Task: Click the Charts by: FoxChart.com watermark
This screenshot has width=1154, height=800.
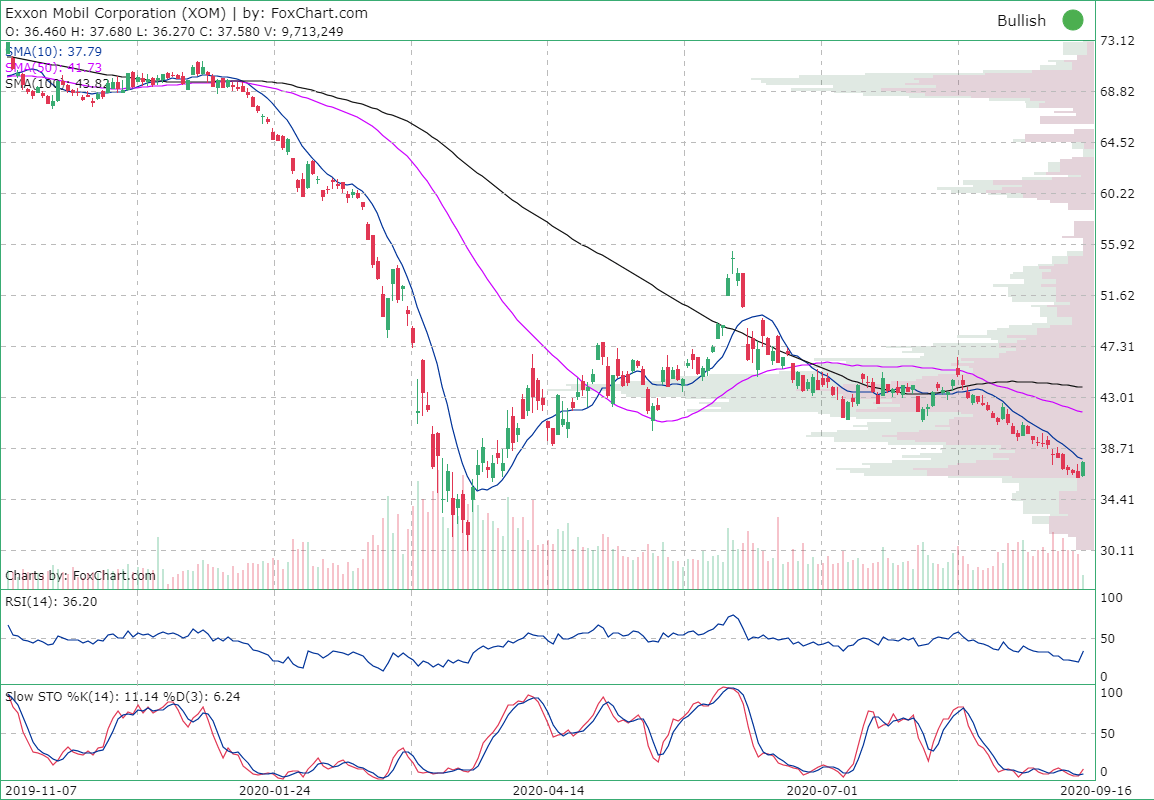Action: pos(80,576)
